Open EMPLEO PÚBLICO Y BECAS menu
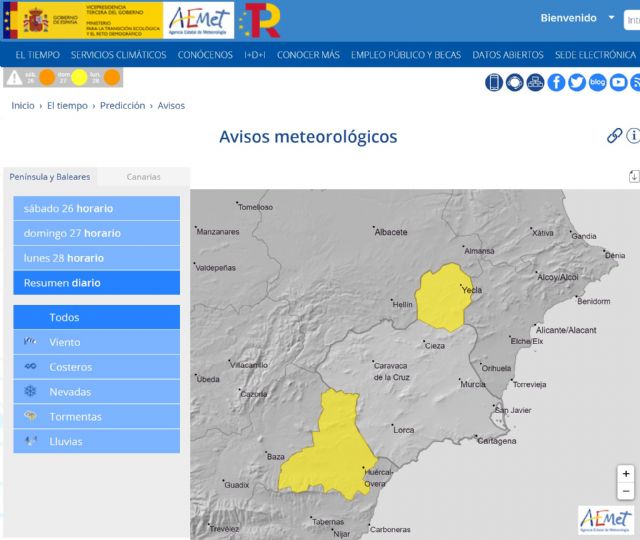 click(x=406, y=55)
